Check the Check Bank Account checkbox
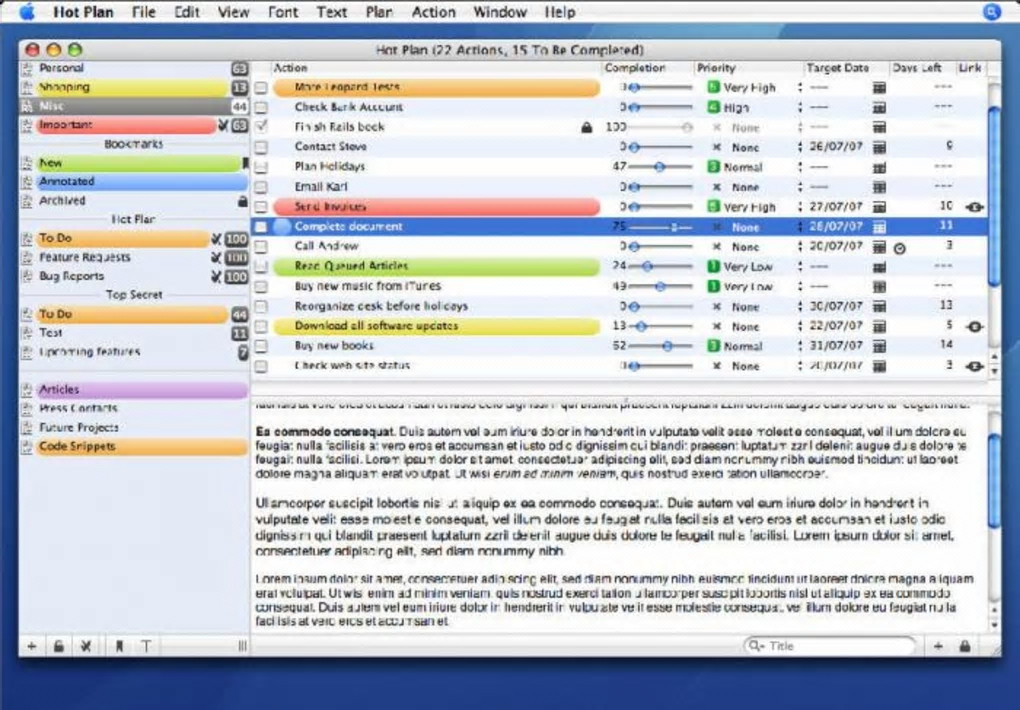Screen dimensions: 1020x710 [x=261, y=107]
